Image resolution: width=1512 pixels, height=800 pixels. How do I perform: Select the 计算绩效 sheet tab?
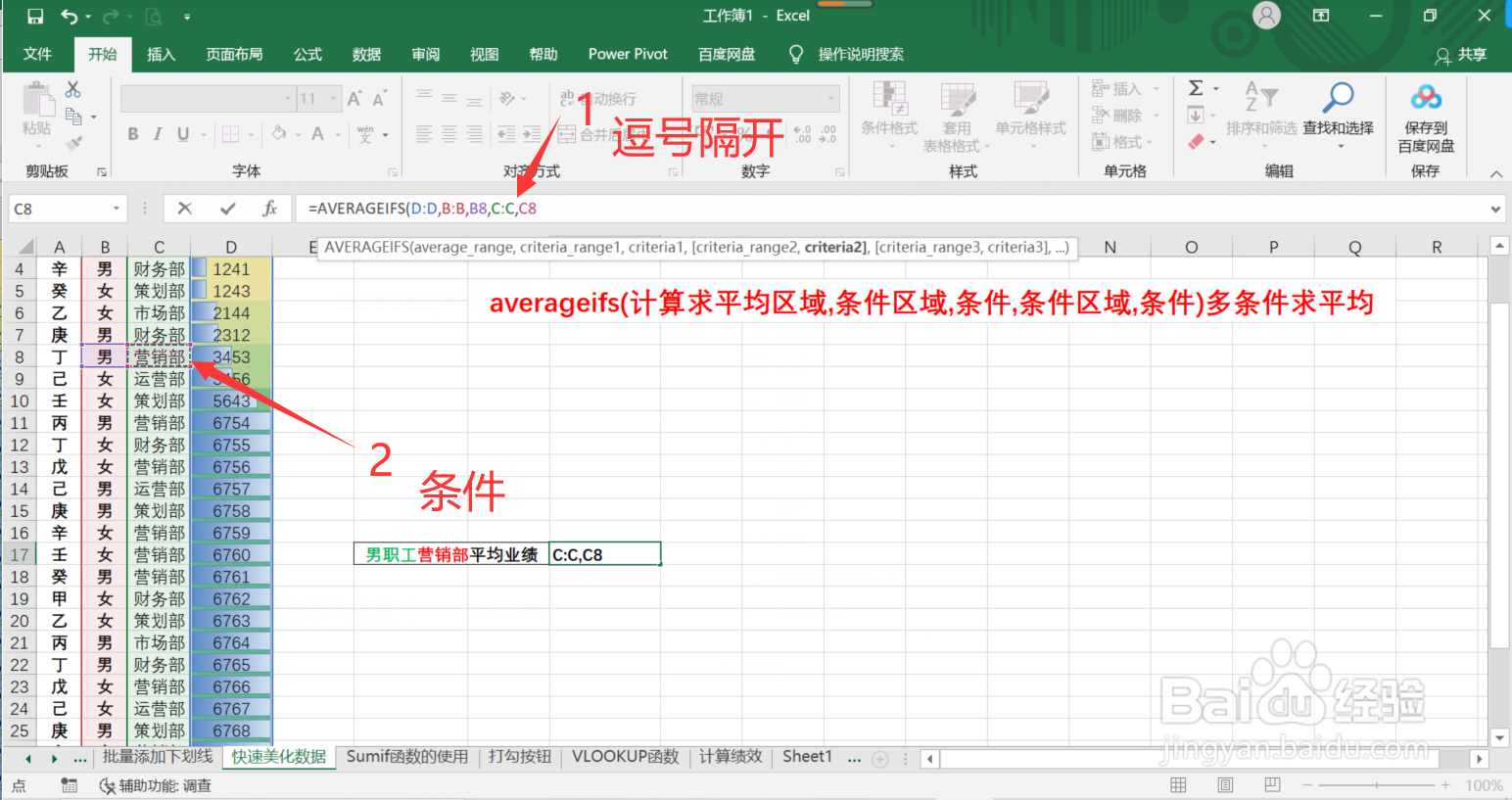pyautogui.click(x=731, y=757)
